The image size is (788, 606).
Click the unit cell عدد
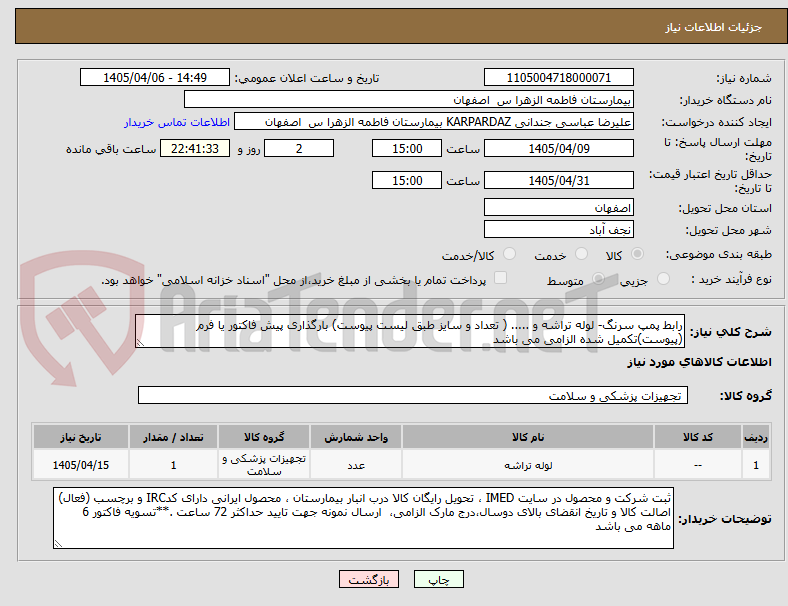point(356,465)
